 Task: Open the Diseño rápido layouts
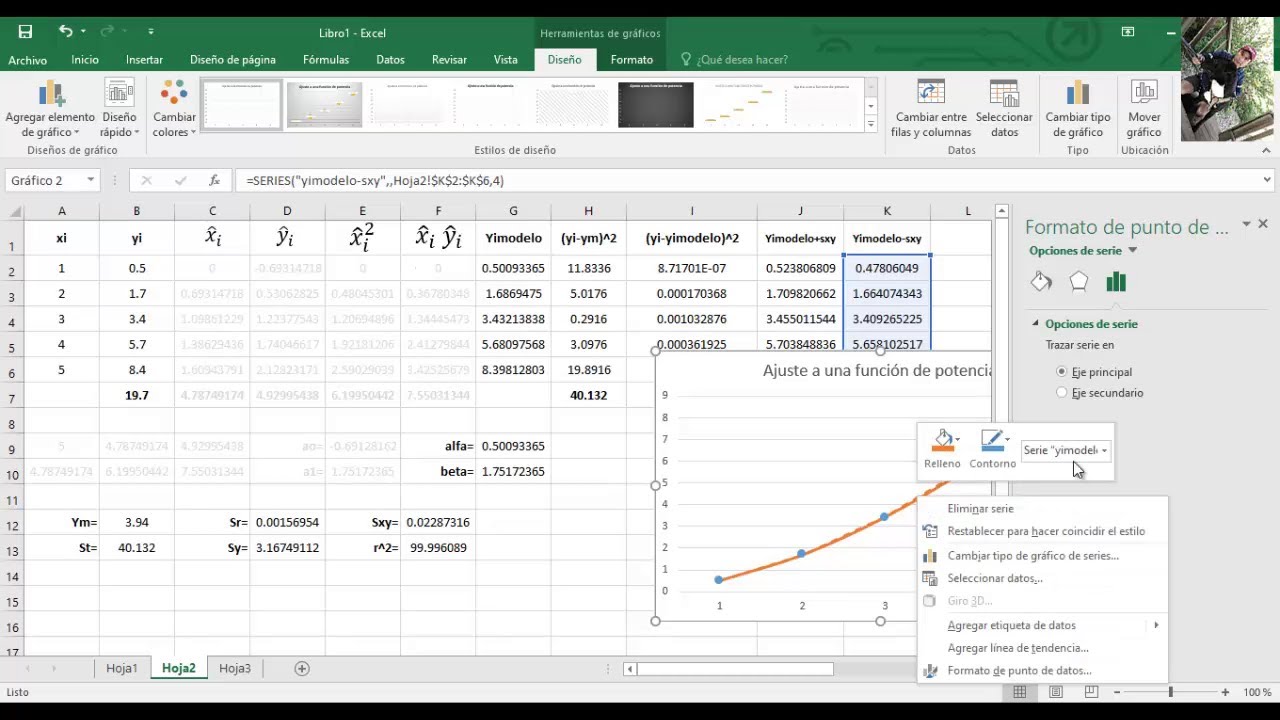tap(118, 110)
